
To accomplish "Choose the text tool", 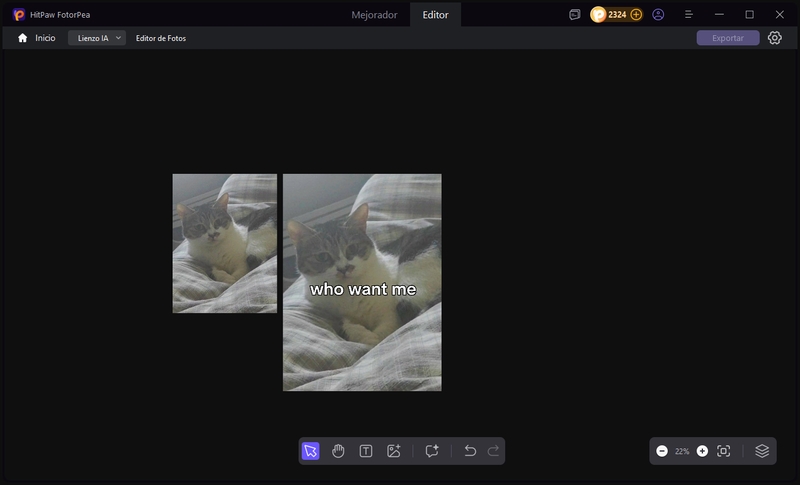I will (366, 451).
